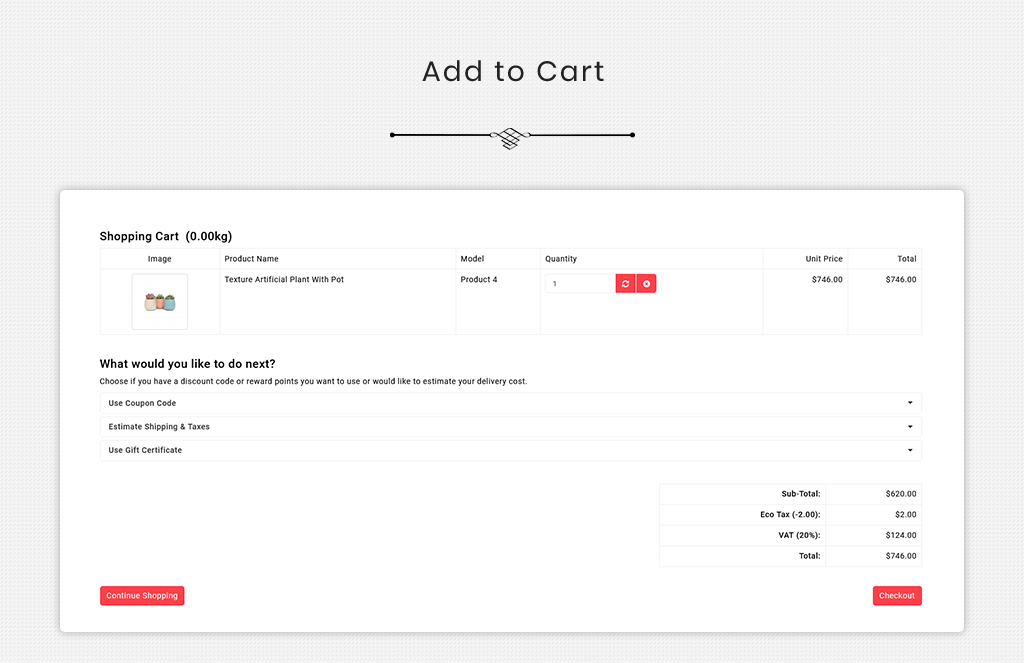The height and width of the screenshot is (663, 1024).
Task: Click the decorative ornament under Add to Cart
Action: point(512,136)
